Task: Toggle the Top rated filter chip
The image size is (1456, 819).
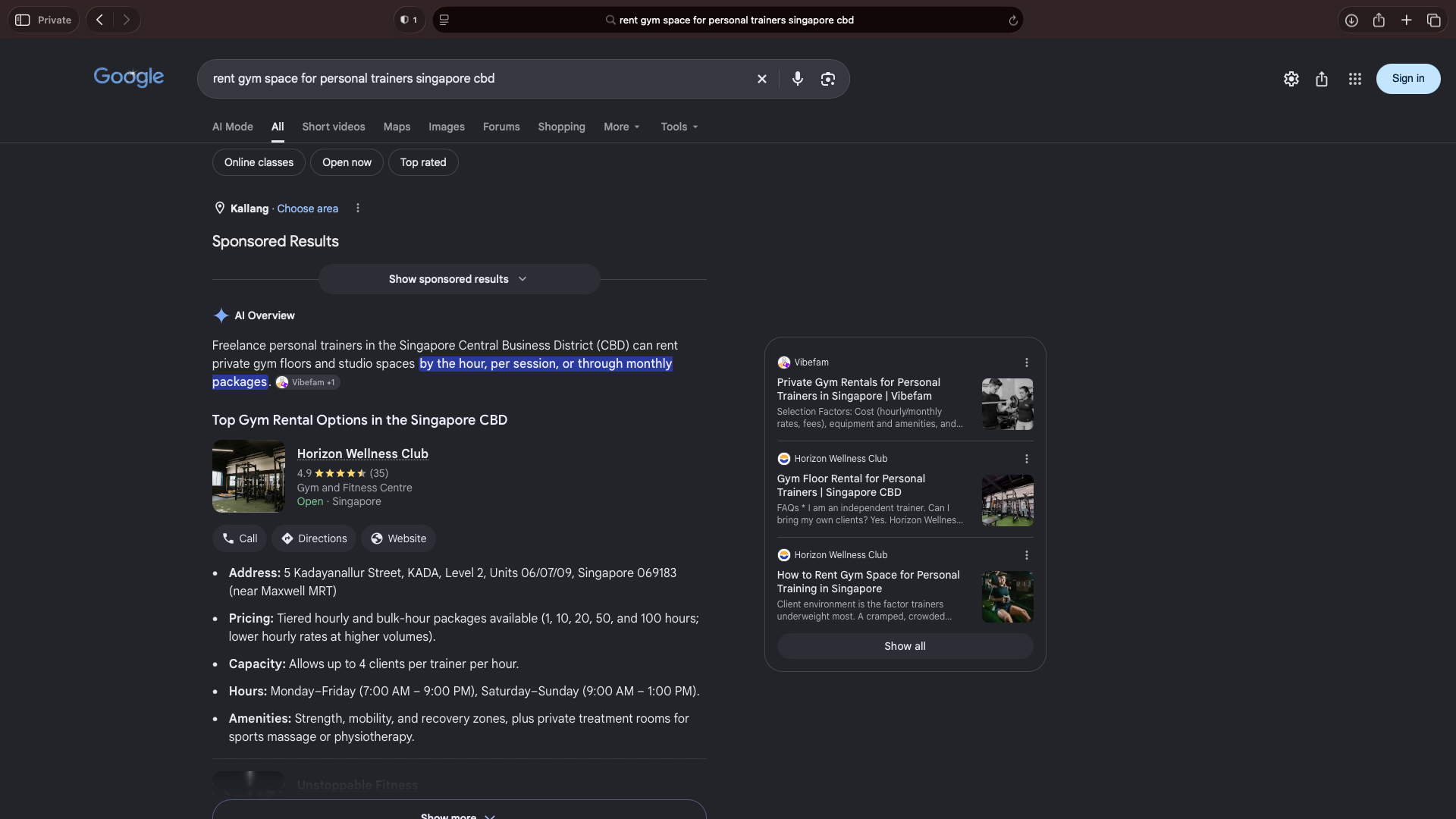Action: pyautogui.click(x=423, y=162)
